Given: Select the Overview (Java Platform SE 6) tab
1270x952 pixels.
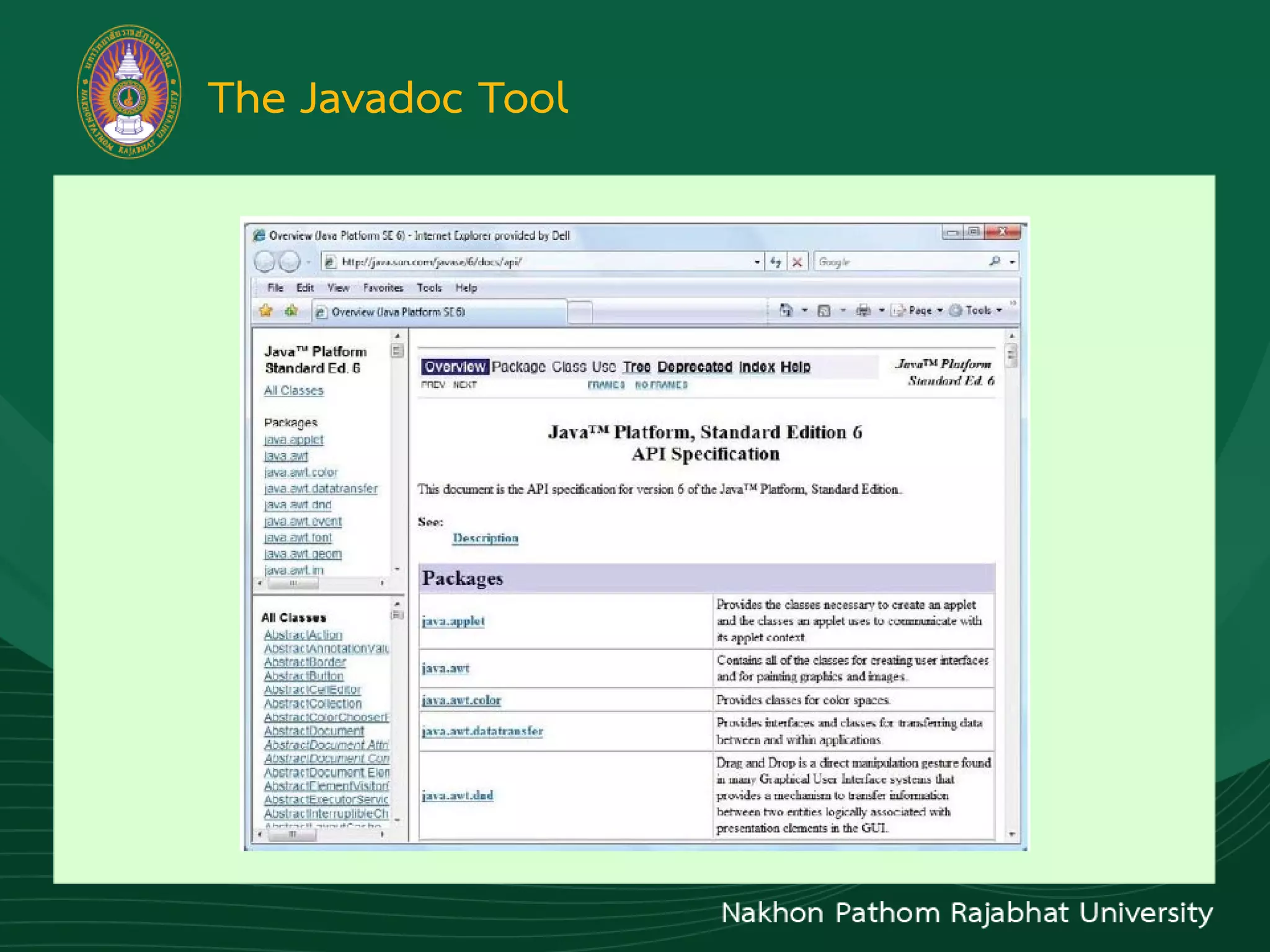Looking at the screenshot, I should pyautogui.click(x=439, y=312).
